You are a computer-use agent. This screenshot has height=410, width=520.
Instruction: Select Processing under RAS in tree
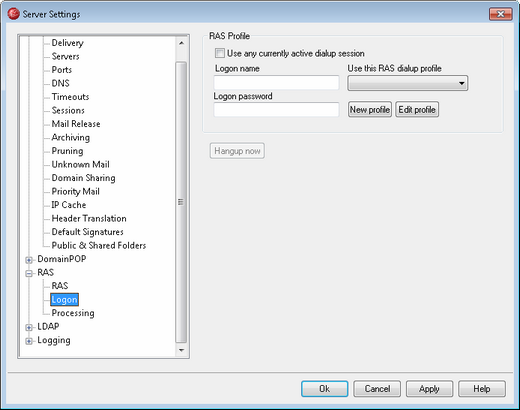[73, 313]
